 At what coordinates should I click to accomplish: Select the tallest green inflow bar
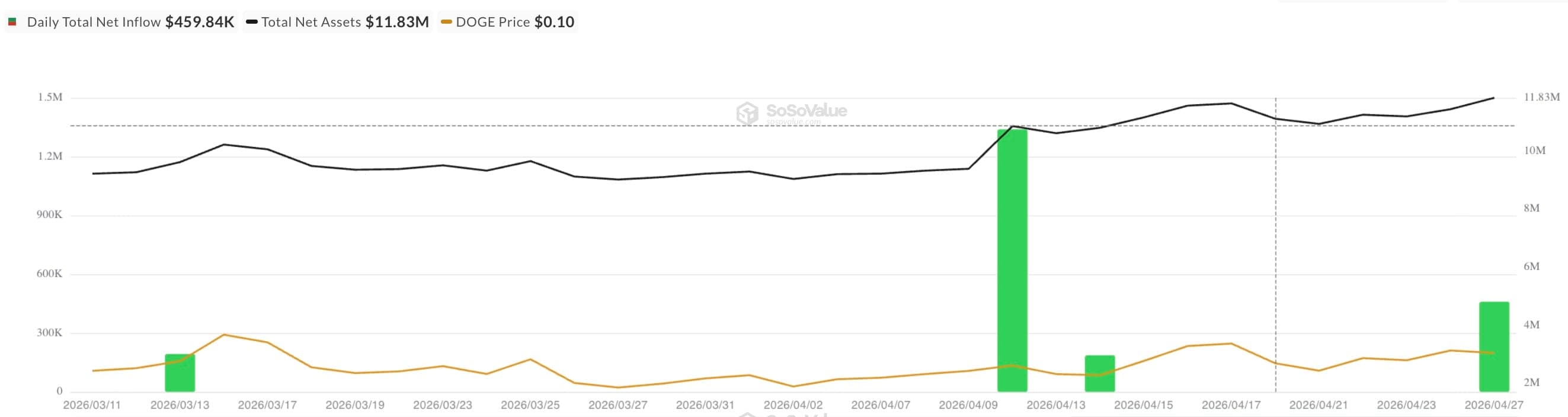click(1012, 261)
